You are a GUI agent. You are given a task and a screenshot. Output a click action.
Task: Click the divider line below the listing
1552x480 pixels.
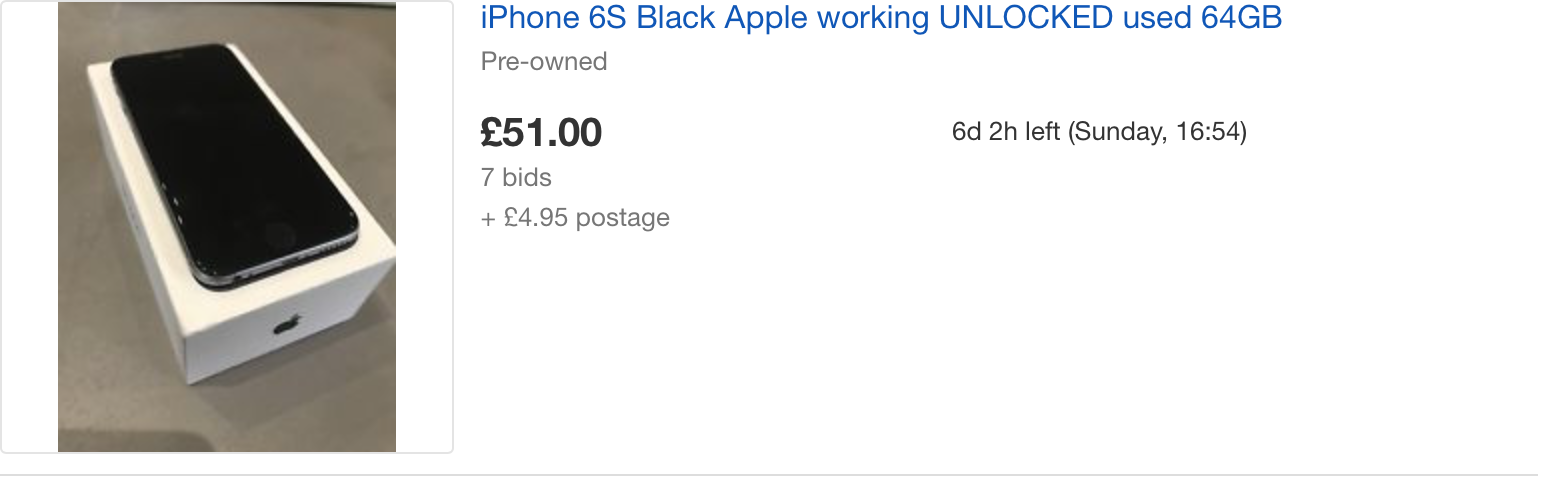768,474
